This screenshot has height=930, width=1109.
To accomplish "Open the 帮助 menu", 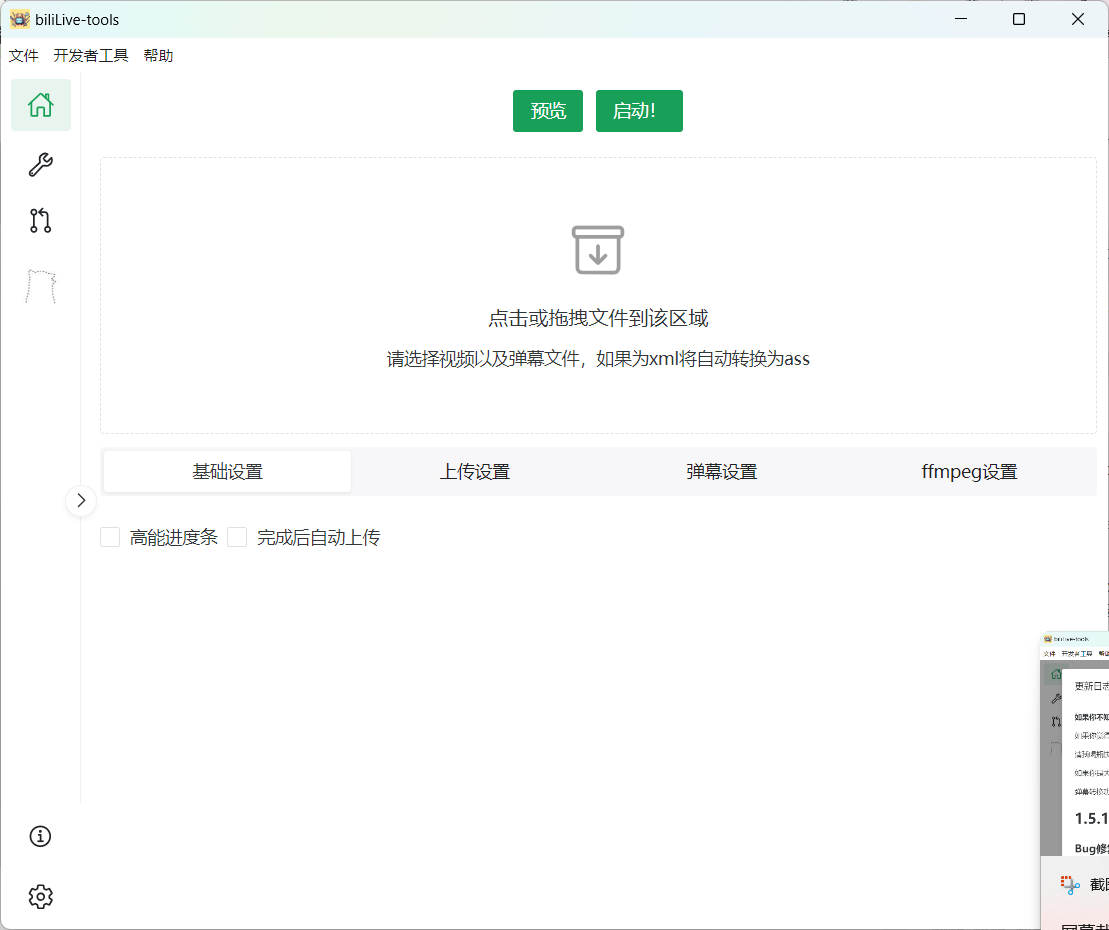I will click(158, 56).
